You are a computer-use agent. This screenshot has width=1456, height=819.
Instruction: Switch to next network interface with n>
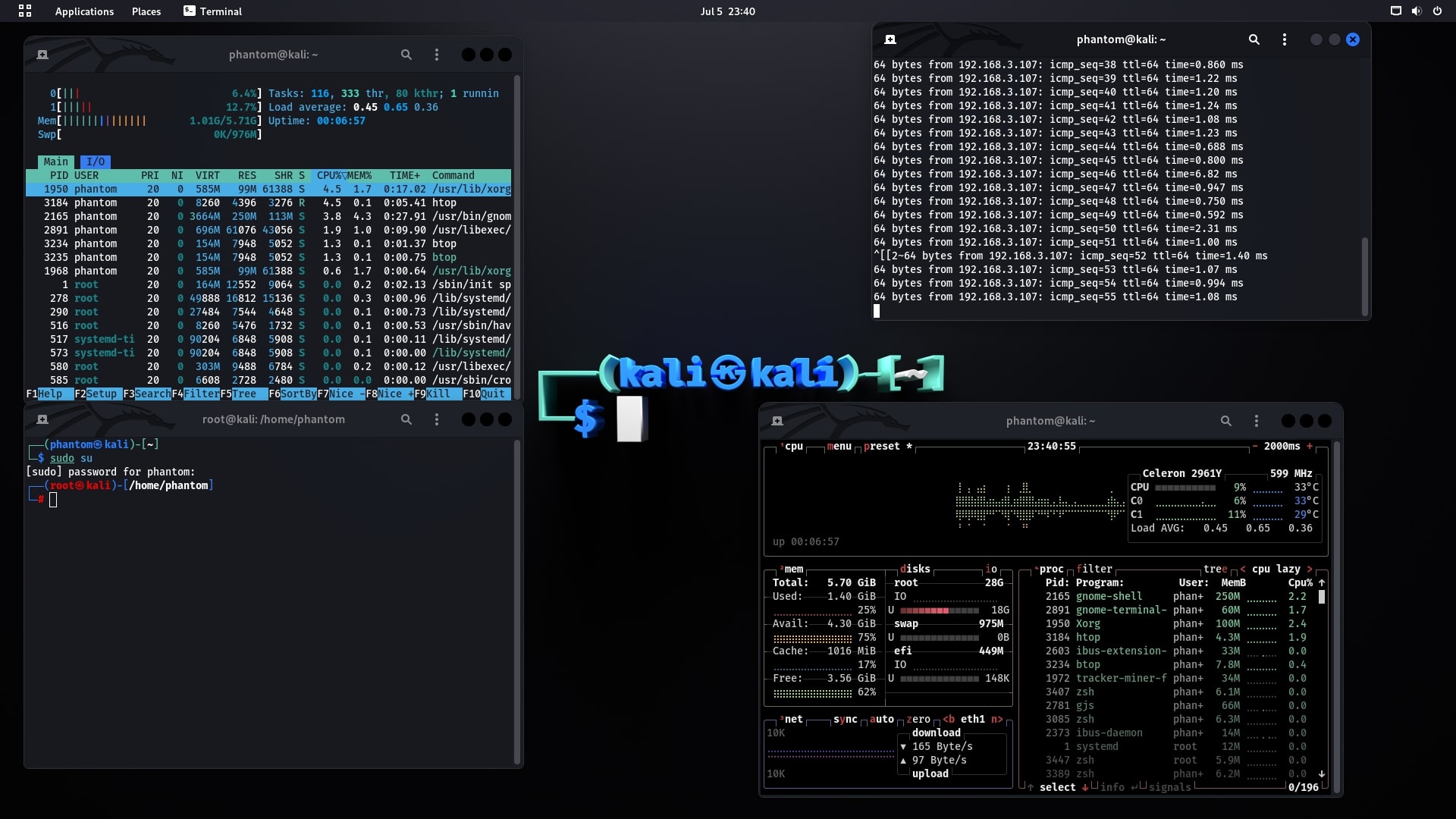(997, 719)
